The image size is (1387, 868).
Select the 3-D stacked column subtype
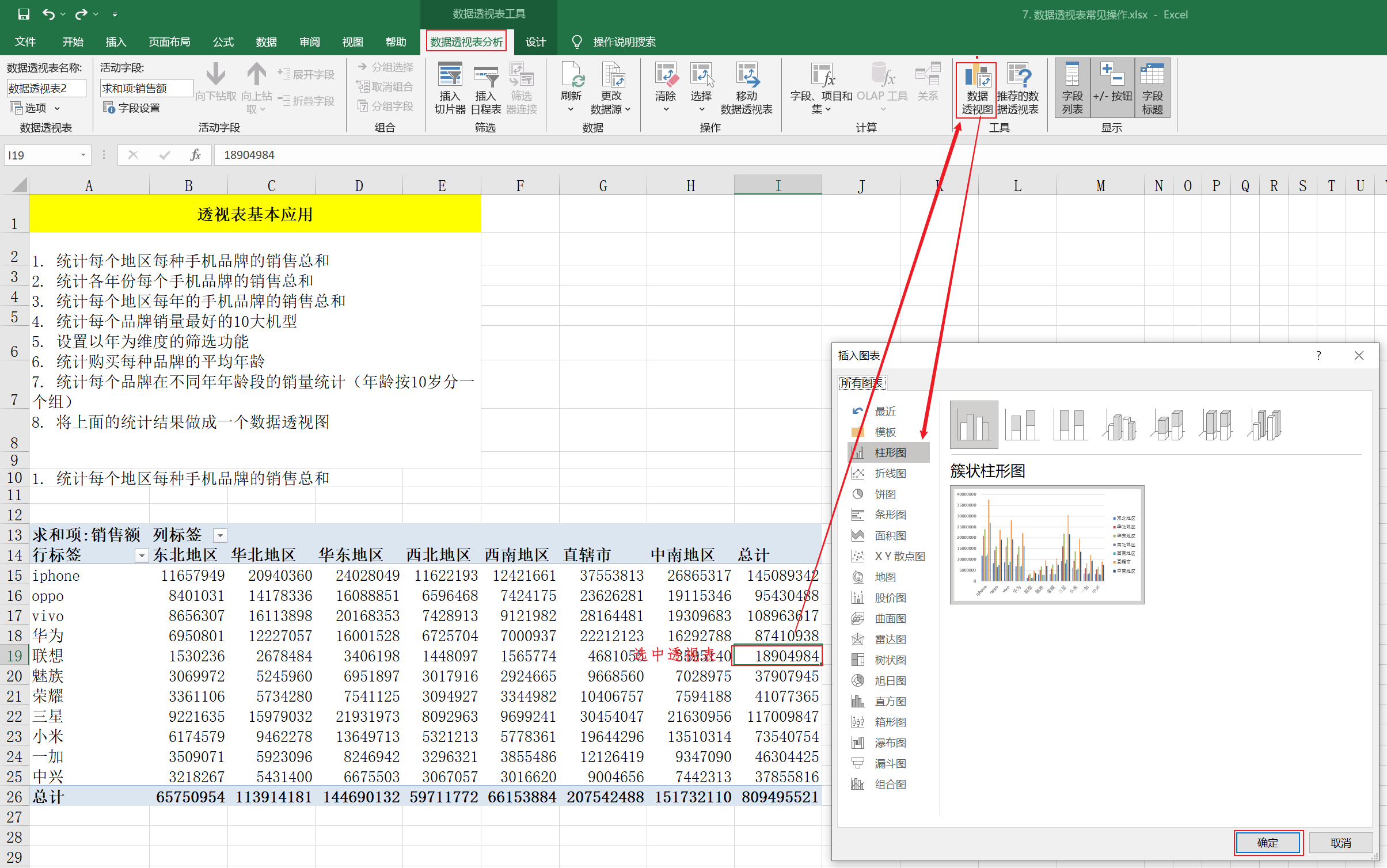1167,425
